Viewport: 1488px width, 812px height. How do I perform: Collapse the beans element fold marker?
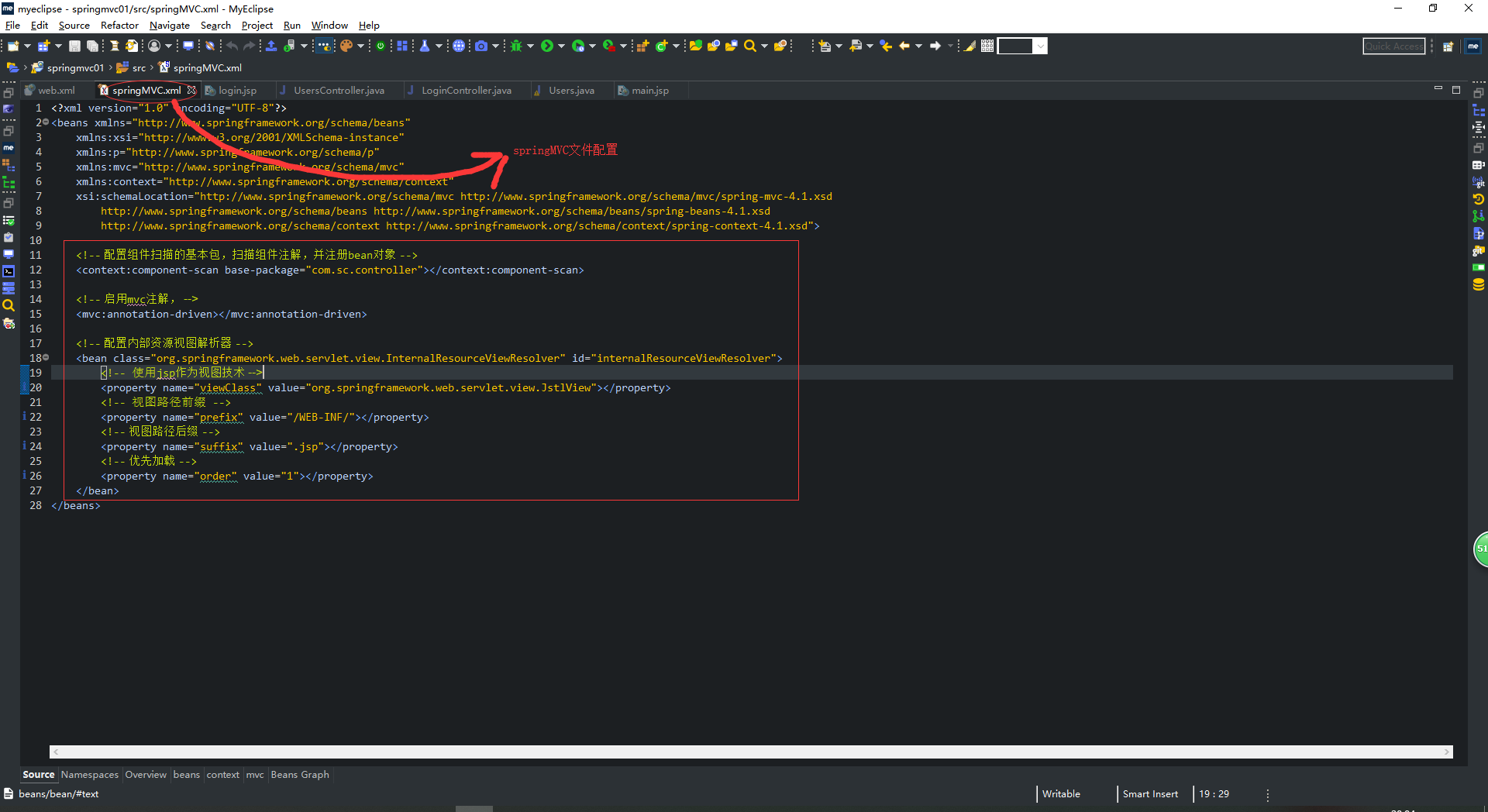pyautogui.click(x=46, y=122)
